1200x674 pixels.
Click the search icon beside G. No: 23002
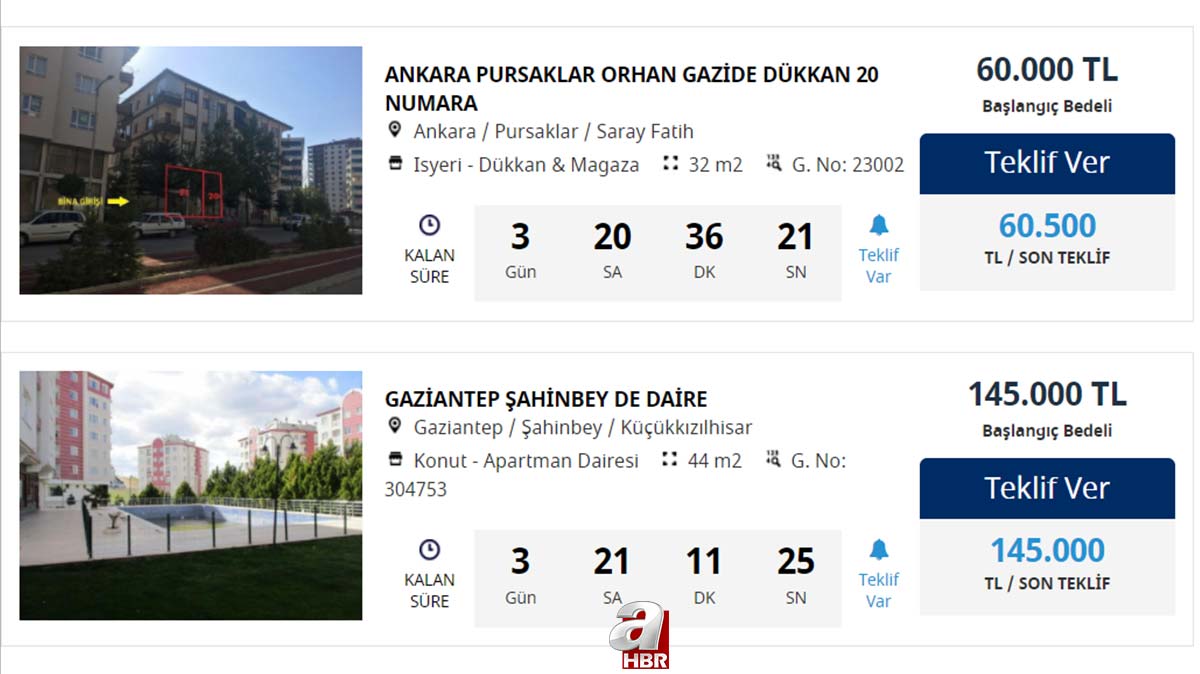coord(774,164)
